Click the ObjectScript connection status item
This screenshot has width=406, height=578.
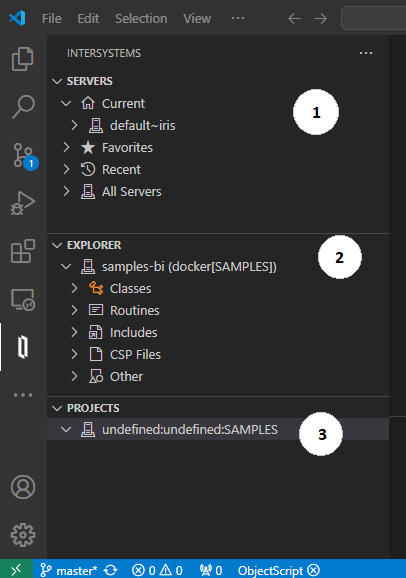279,570
